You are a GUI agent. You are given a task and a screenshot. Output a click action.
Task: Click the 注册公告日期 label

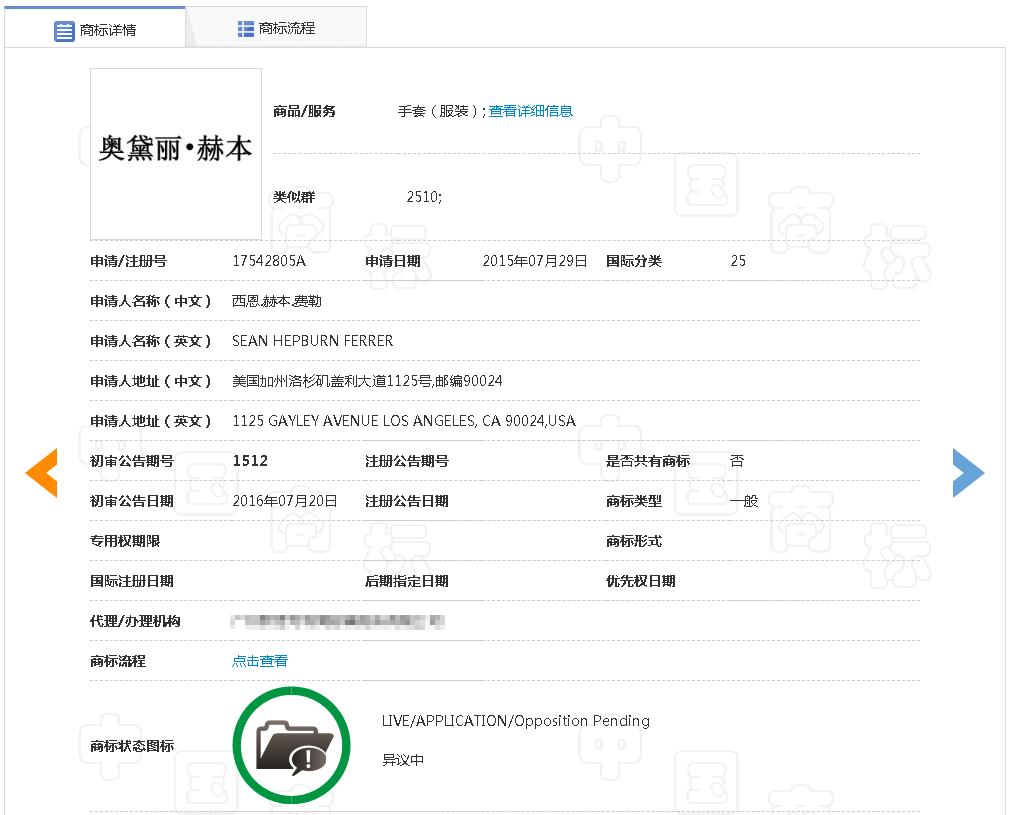[406, 501]
